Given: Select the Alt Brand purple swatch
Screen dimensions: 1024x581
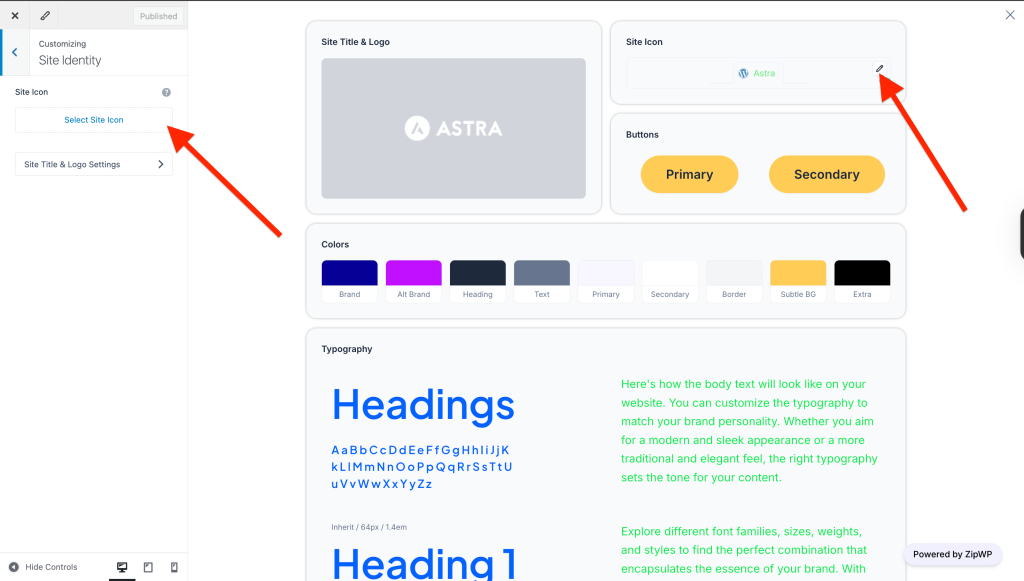Looking at the screenshot, I should [413, 274].
